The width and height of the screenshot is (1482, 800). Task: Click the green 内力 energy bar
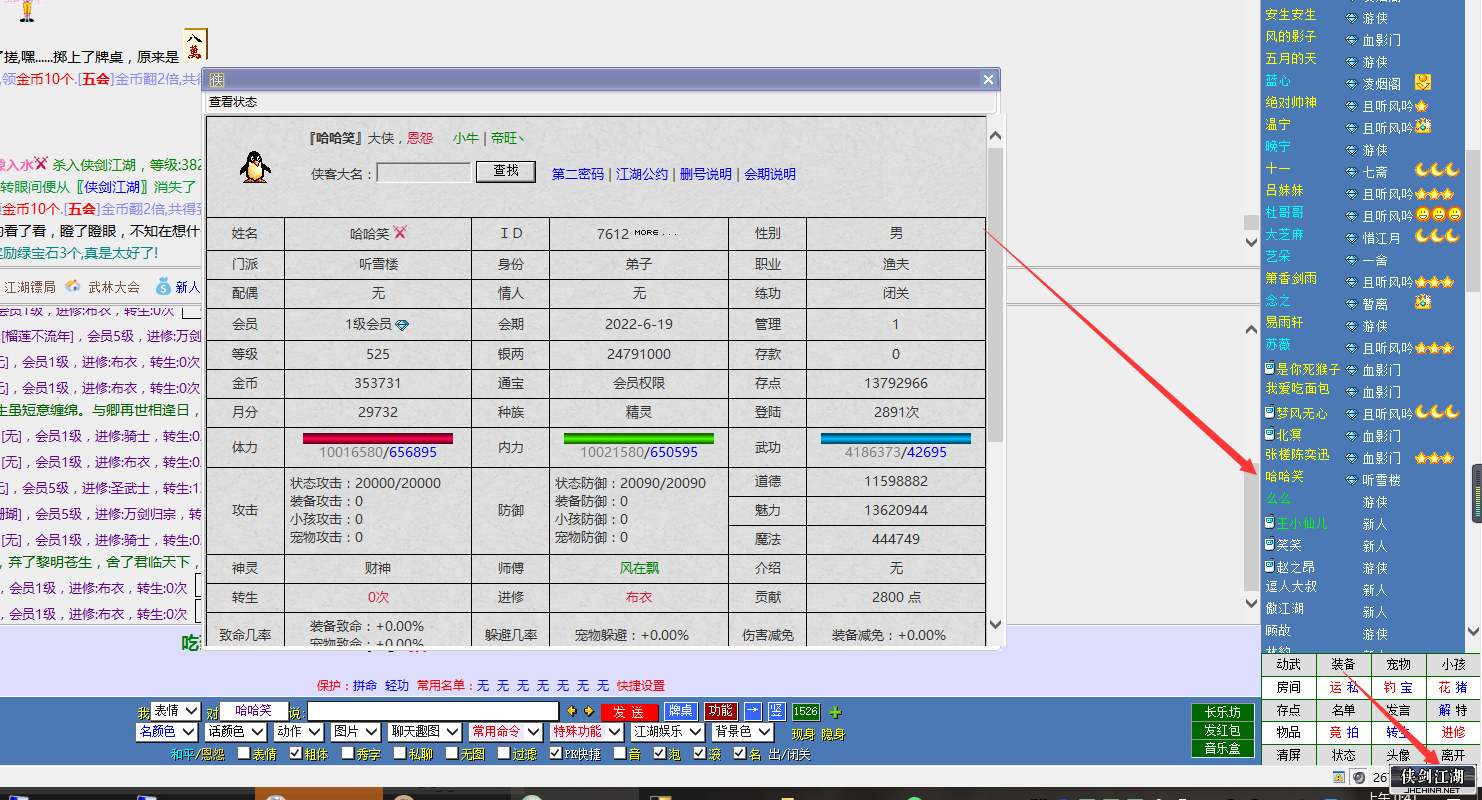(x=639, y=438)
